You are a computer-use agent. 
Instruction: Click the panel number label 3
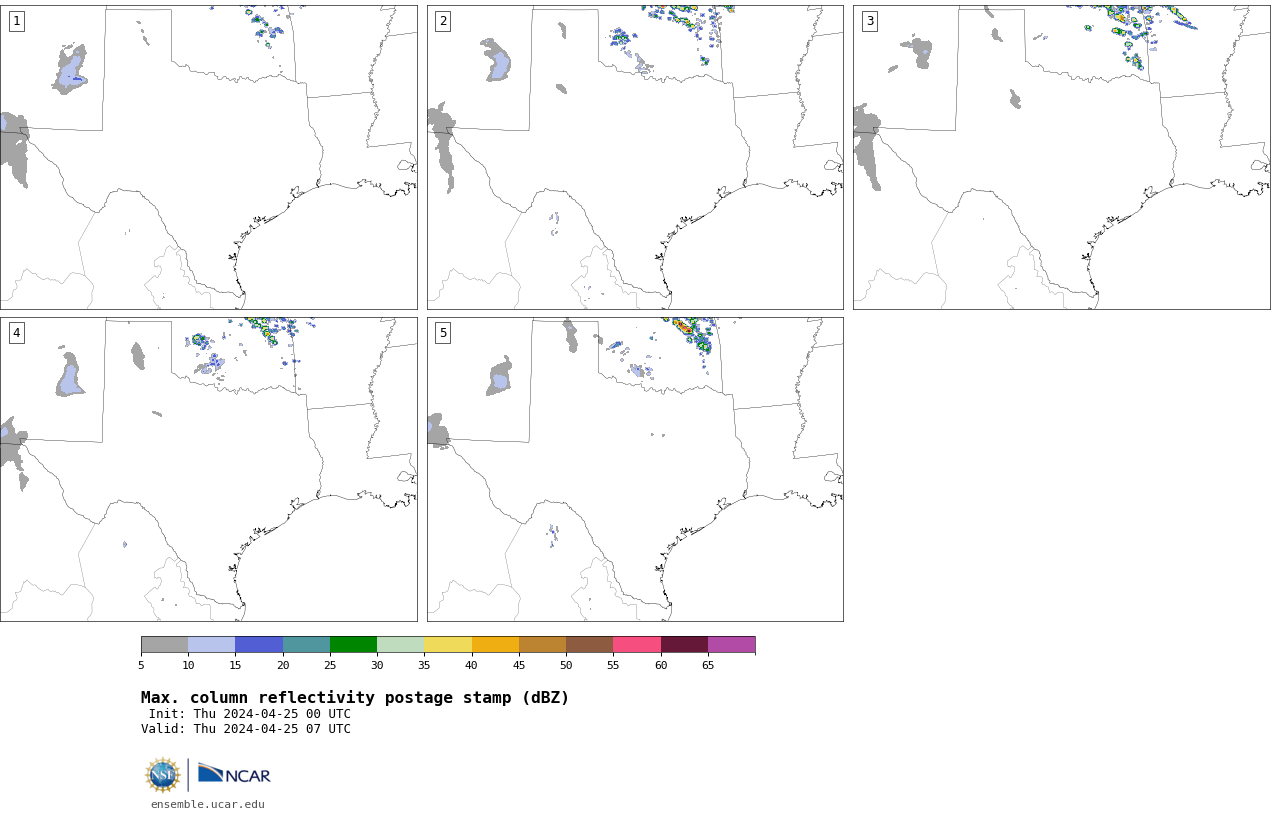tap(869, 21)
